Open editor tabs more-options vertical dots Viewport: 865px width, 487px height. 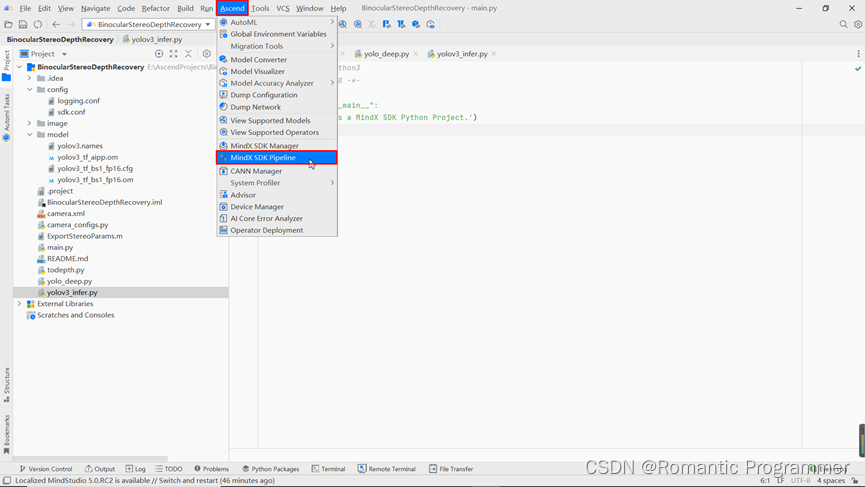click(x=858, y=53)
